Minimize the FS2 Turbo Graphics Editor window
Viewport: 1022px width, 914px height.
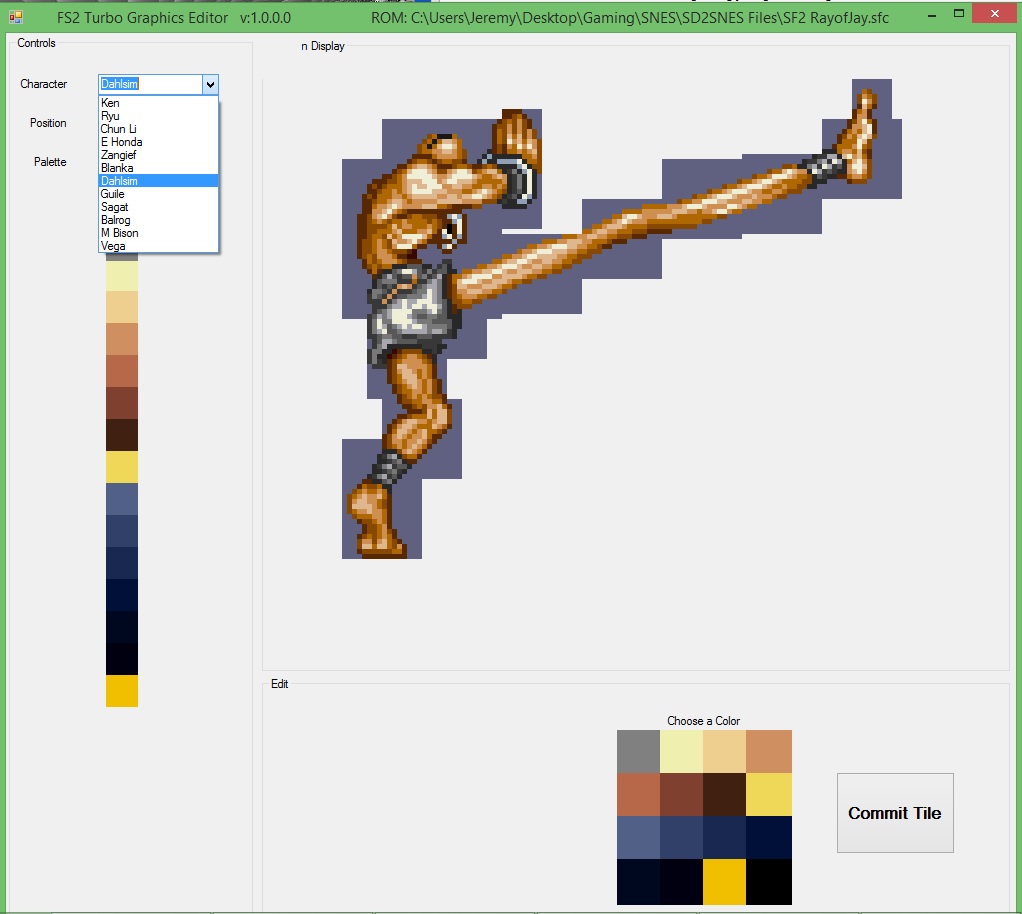[933, 14]
